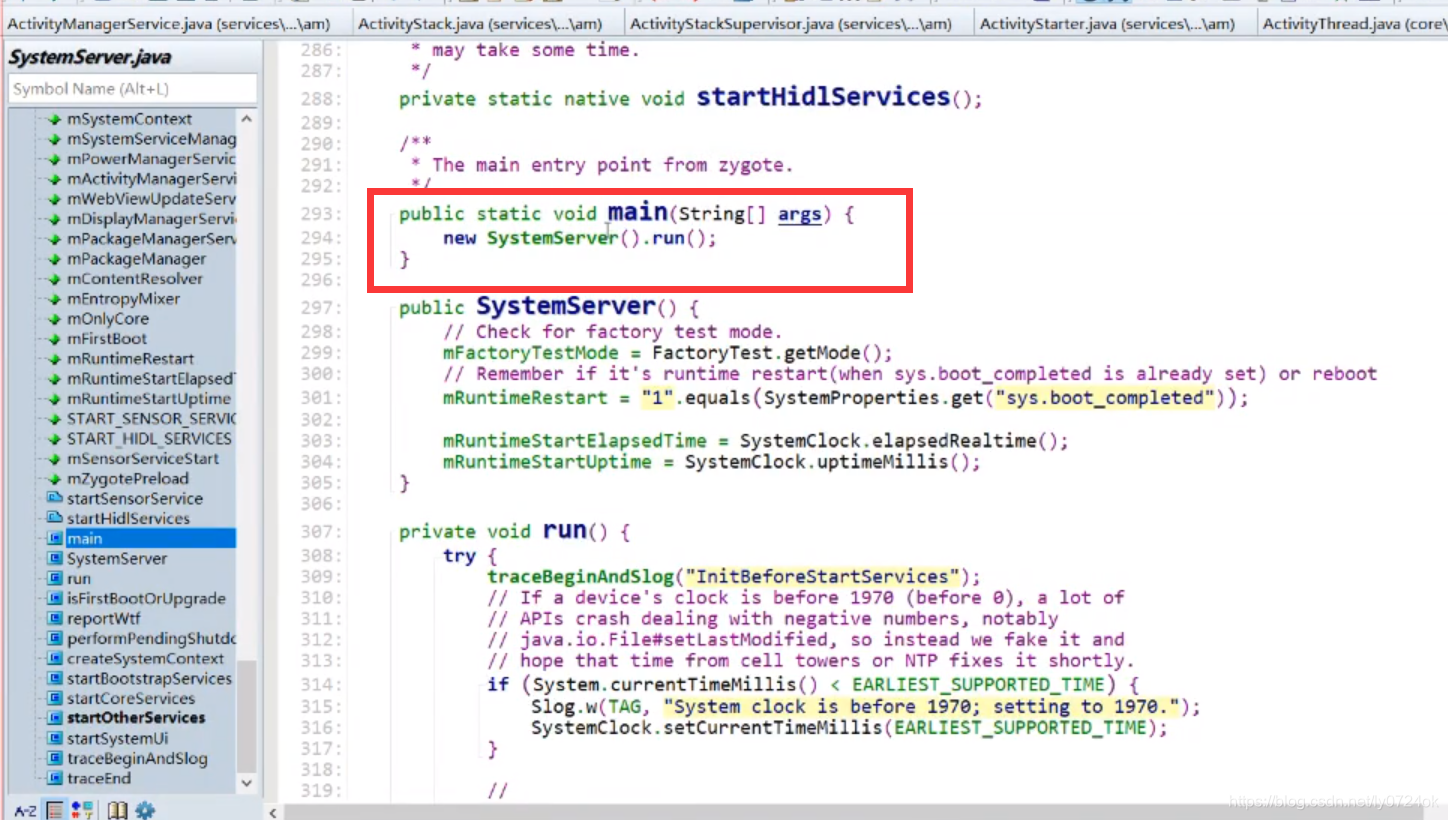Switch to ActivityStackSupervisor.java tab
The image size is (1448, 820).
(x=790, y=24)
